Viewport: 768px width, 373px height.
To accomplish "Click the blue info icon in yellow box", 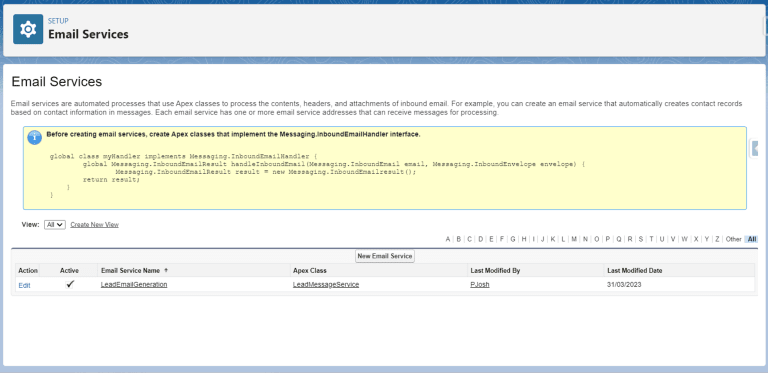I will [x=34, y=138].
